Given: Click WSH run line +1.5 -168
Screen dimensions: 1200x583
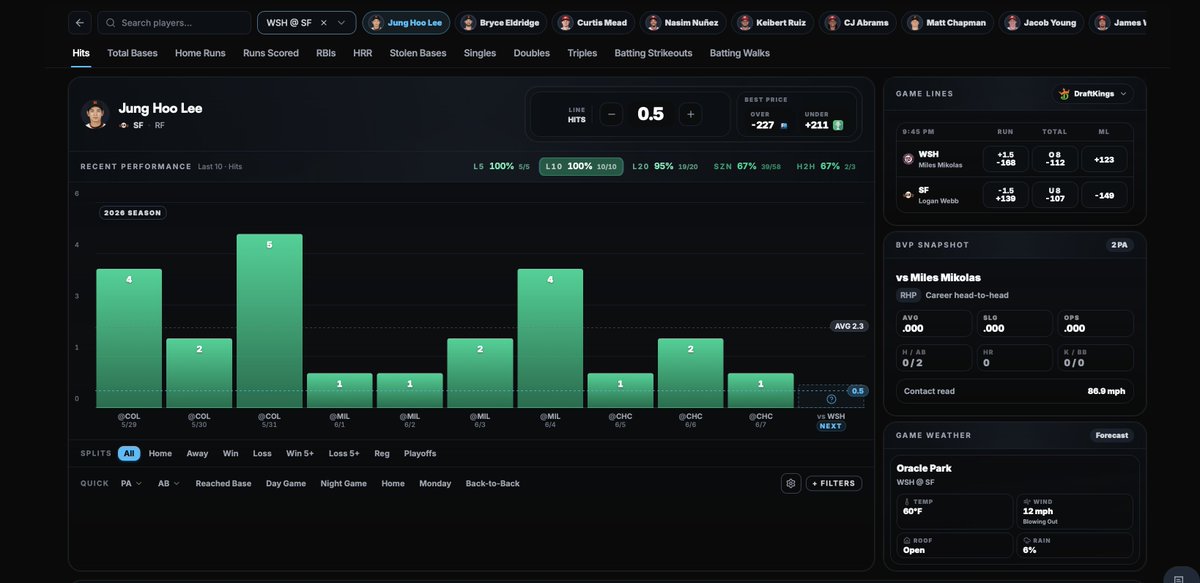Looking at the screenshot, I should coord(1006,159).
